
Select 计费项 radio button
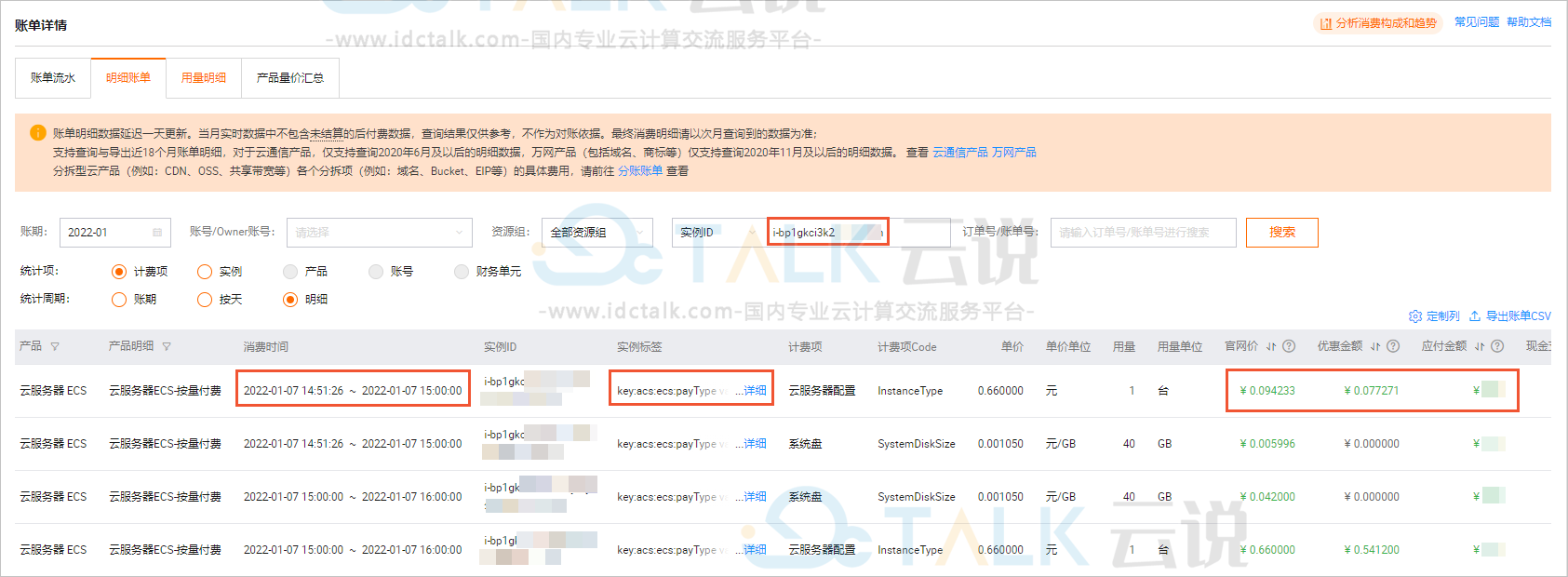point(119,272)
